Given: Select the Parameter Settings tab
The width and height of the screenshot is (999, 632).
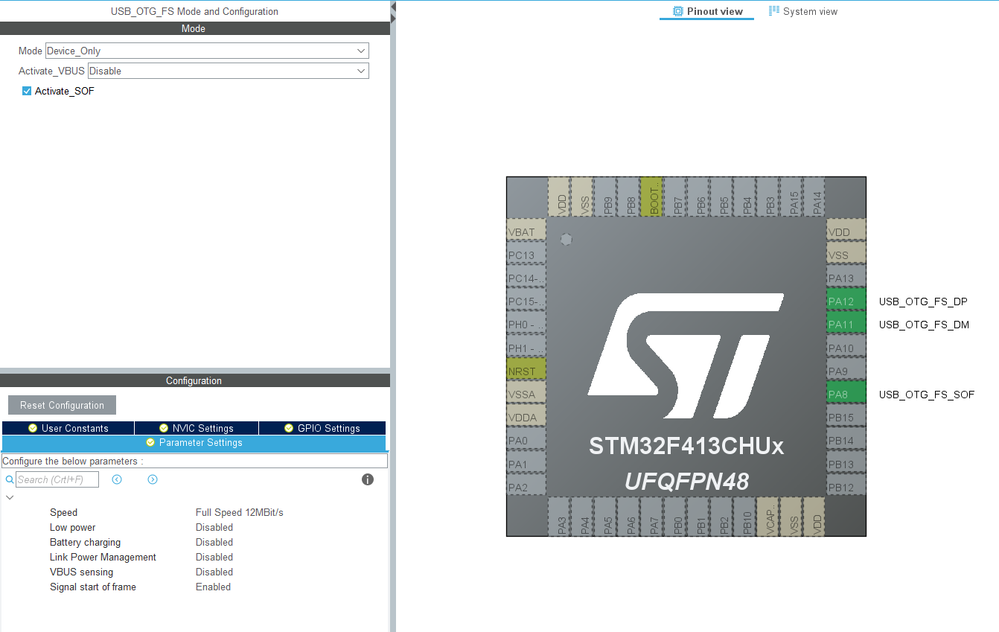Looking at the screenshot, I should click(x=194, y=443).
